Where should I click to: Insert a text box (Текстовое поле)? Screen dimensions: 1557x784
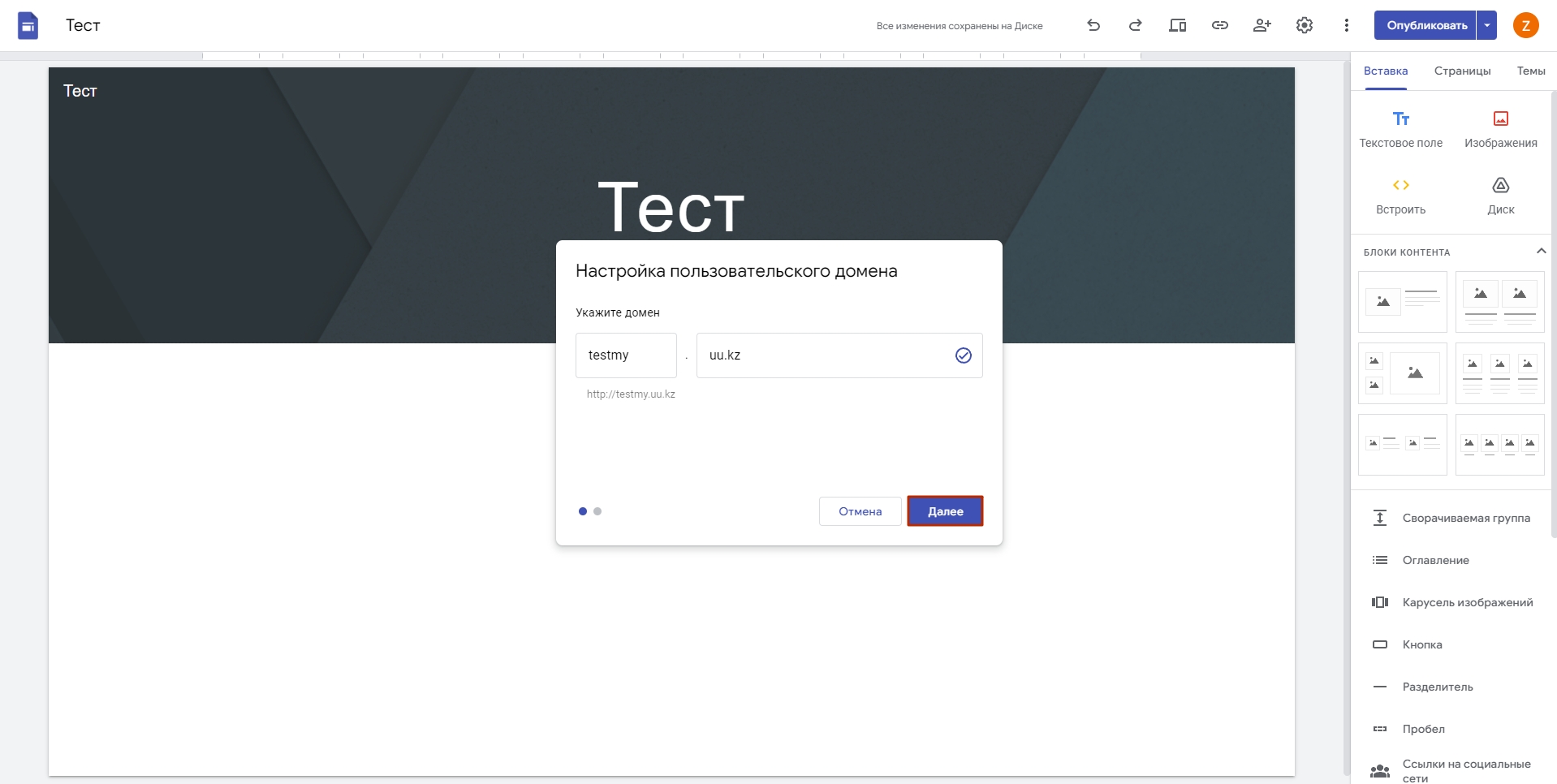tap(1400, 129)
